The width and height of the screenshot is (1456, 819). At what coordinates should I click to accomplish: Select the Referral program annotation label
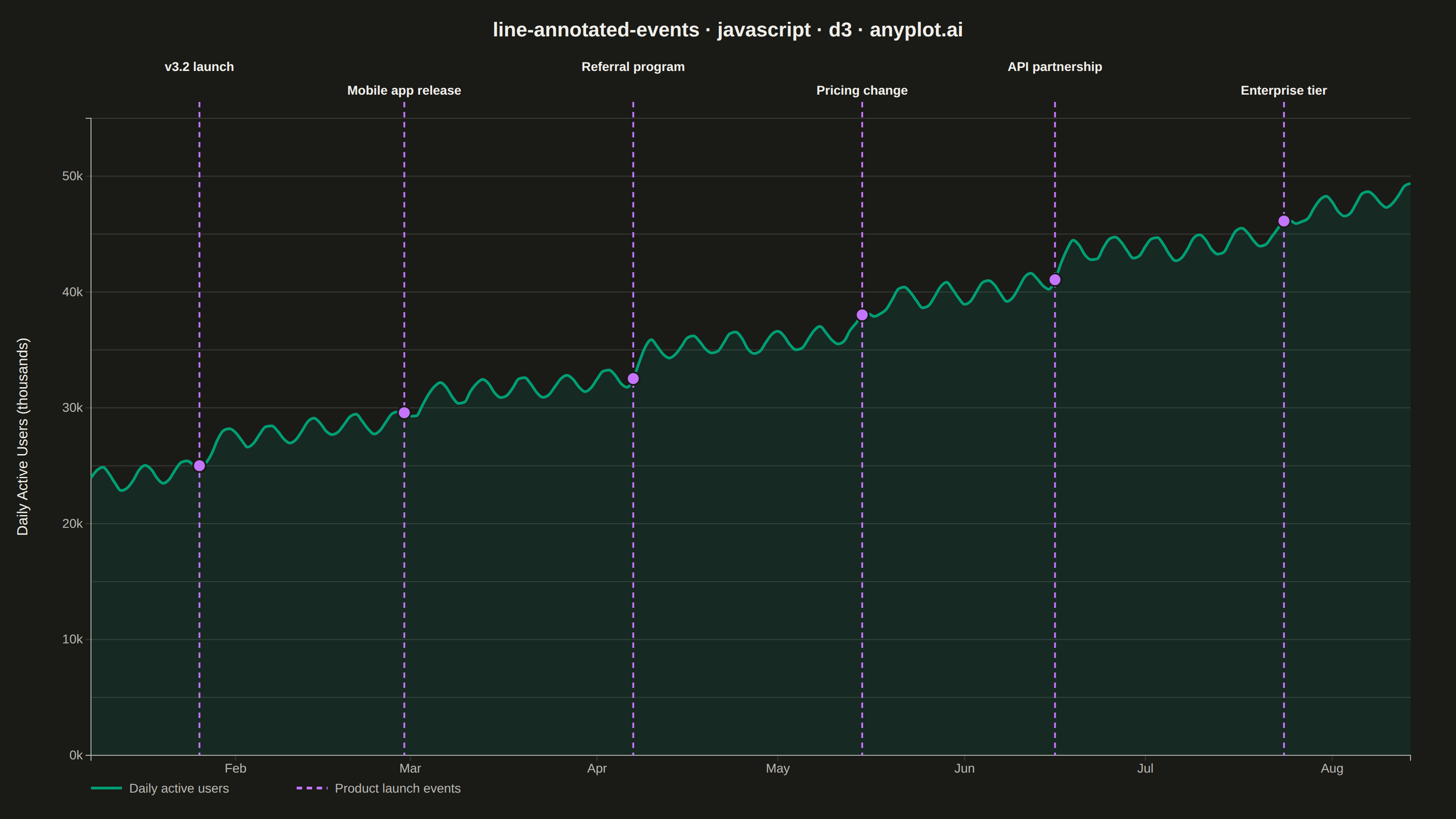(x=633, y=67)
